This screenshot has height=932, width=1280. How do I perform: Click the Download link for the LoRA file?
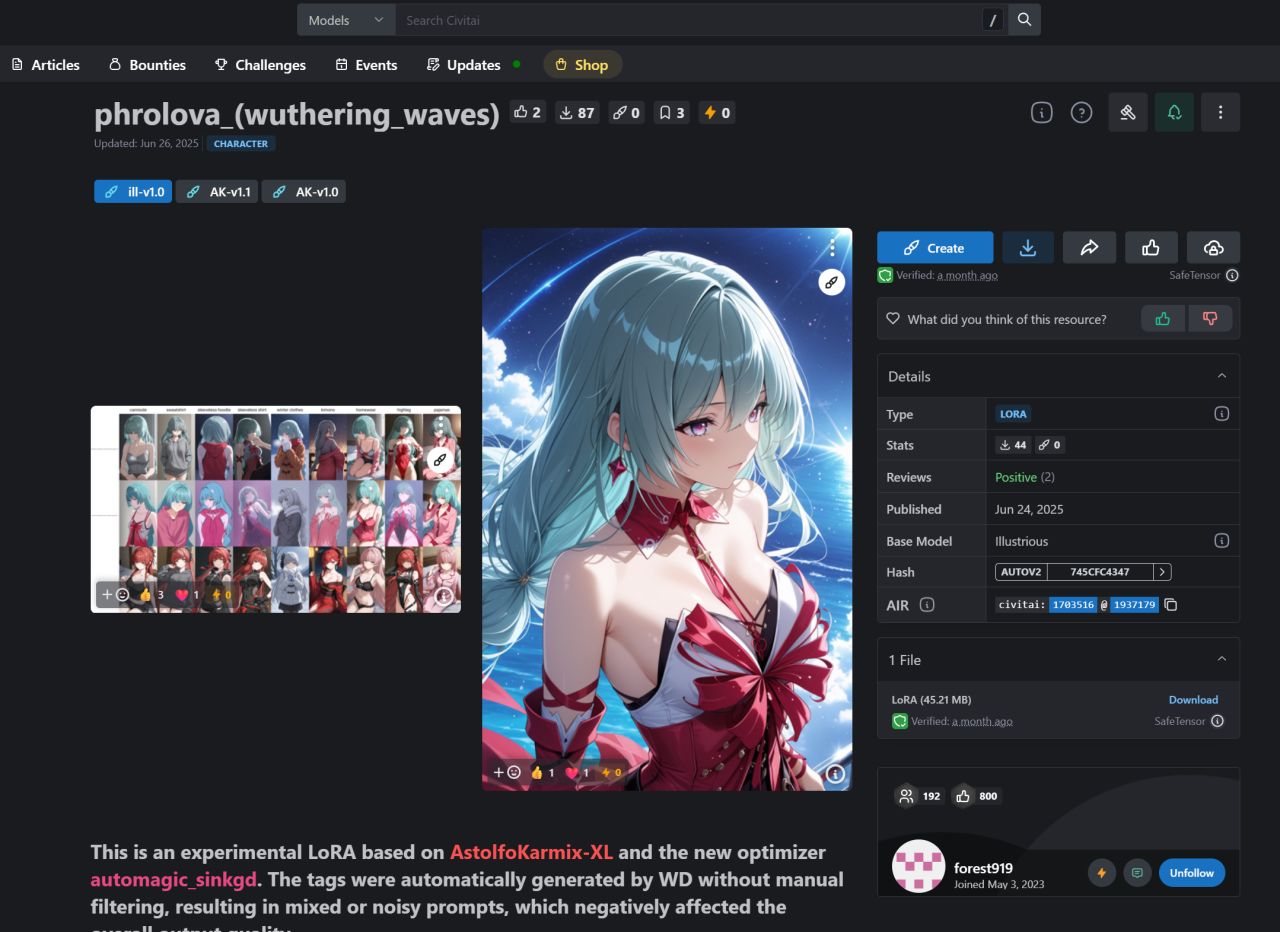click(x=1193, y=700)
